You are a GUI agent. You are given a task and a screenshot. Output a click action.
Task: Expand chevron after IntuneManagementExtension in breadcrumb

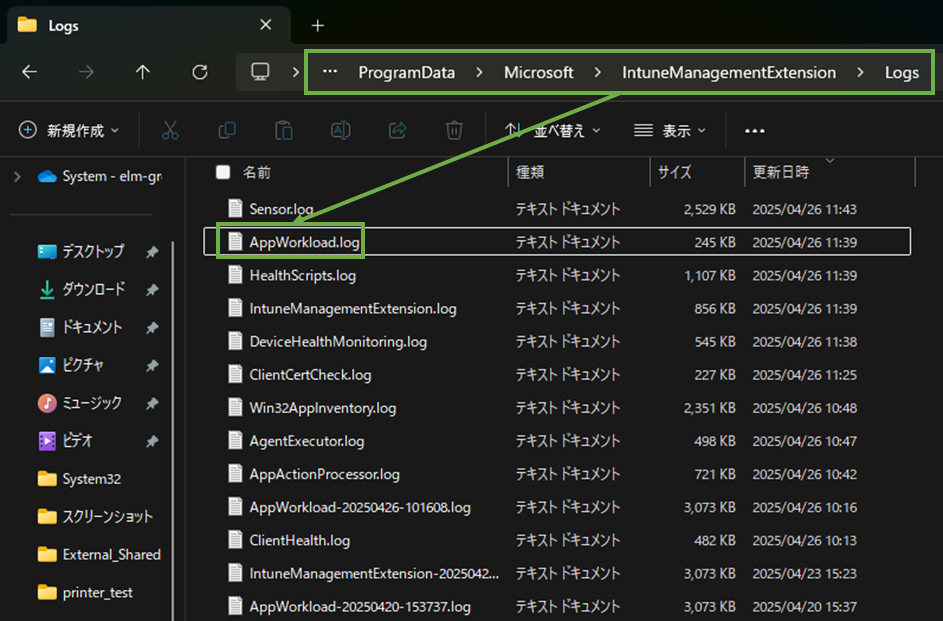pyautogui.click(x=860, y=72)
